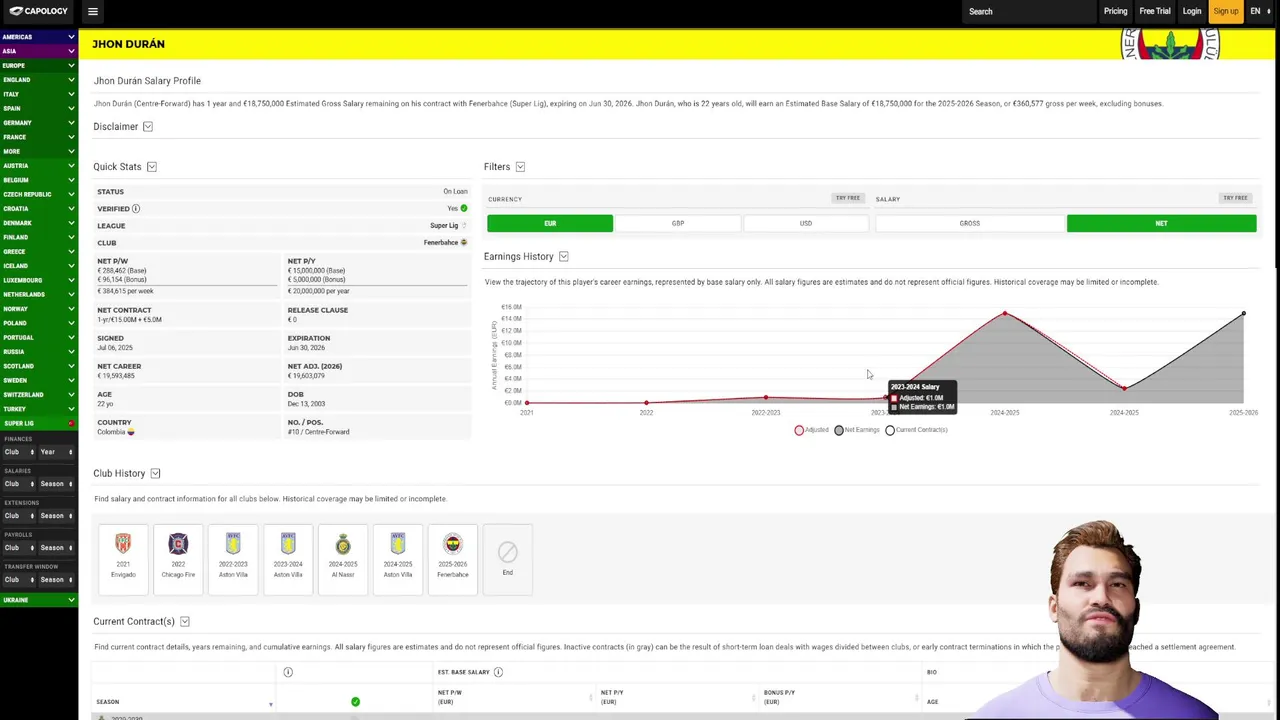Click the Colombia flag icon
Image resolution: width=1280 pixels, height=720 pixels.
(x=131, y=432)
